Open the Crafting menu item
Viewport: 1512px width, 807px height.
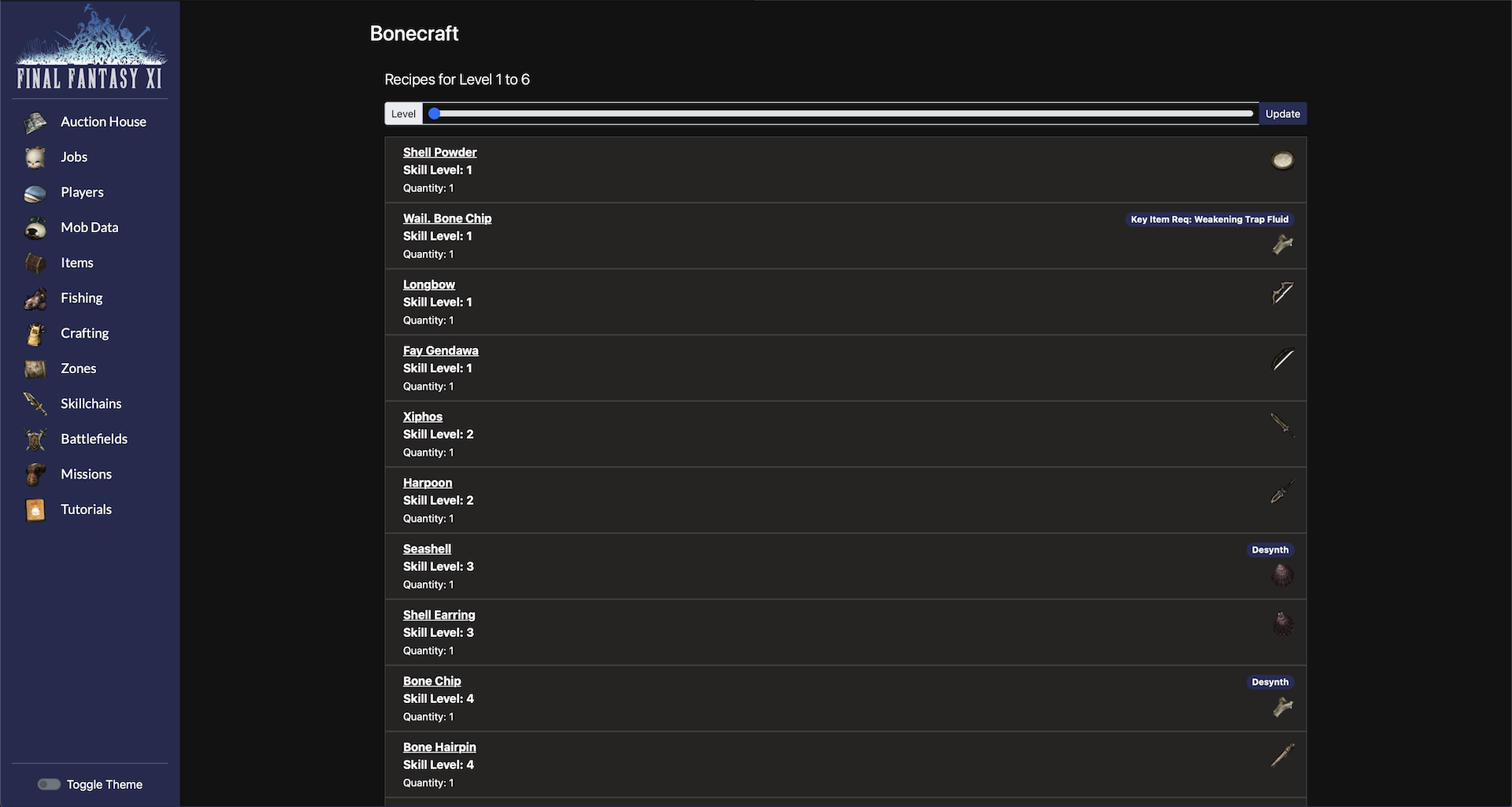click(x=84, y=333)
